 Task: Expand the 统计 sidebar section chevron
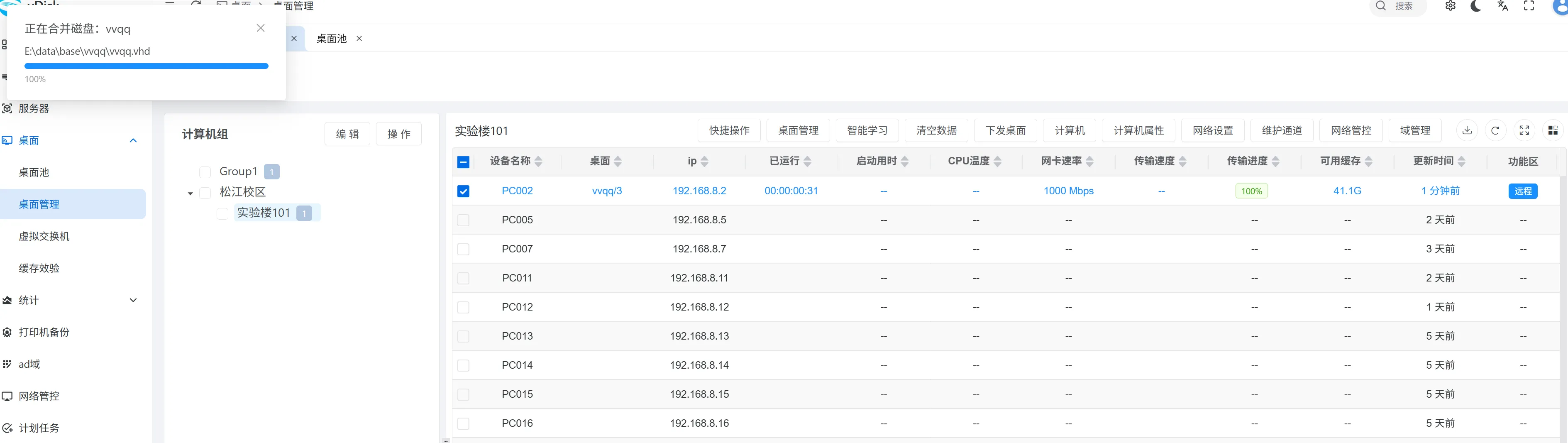[x=133, y=300]
